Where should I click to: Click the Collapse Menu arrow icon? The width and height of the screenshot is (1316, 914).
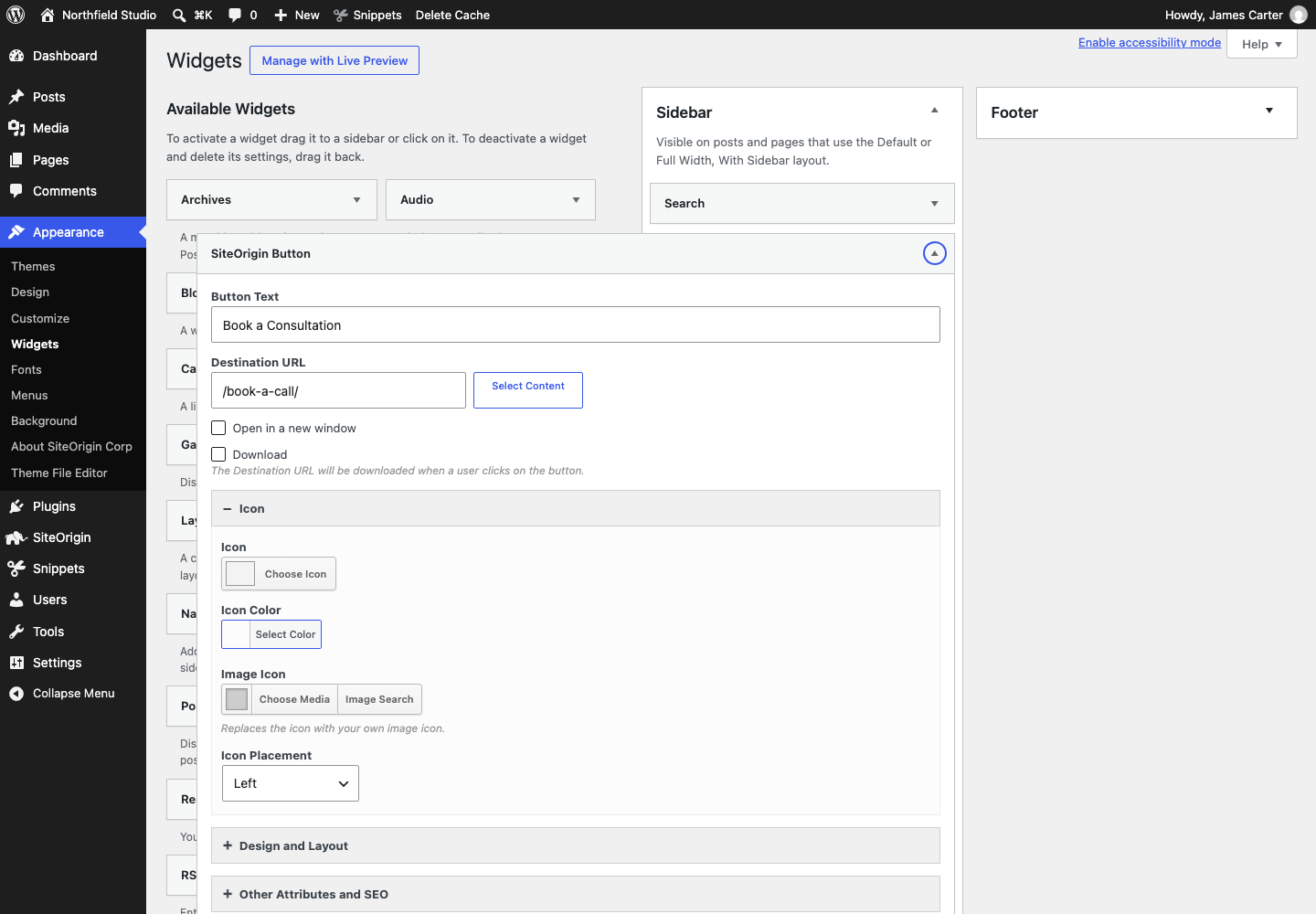(x=16, y=694)
